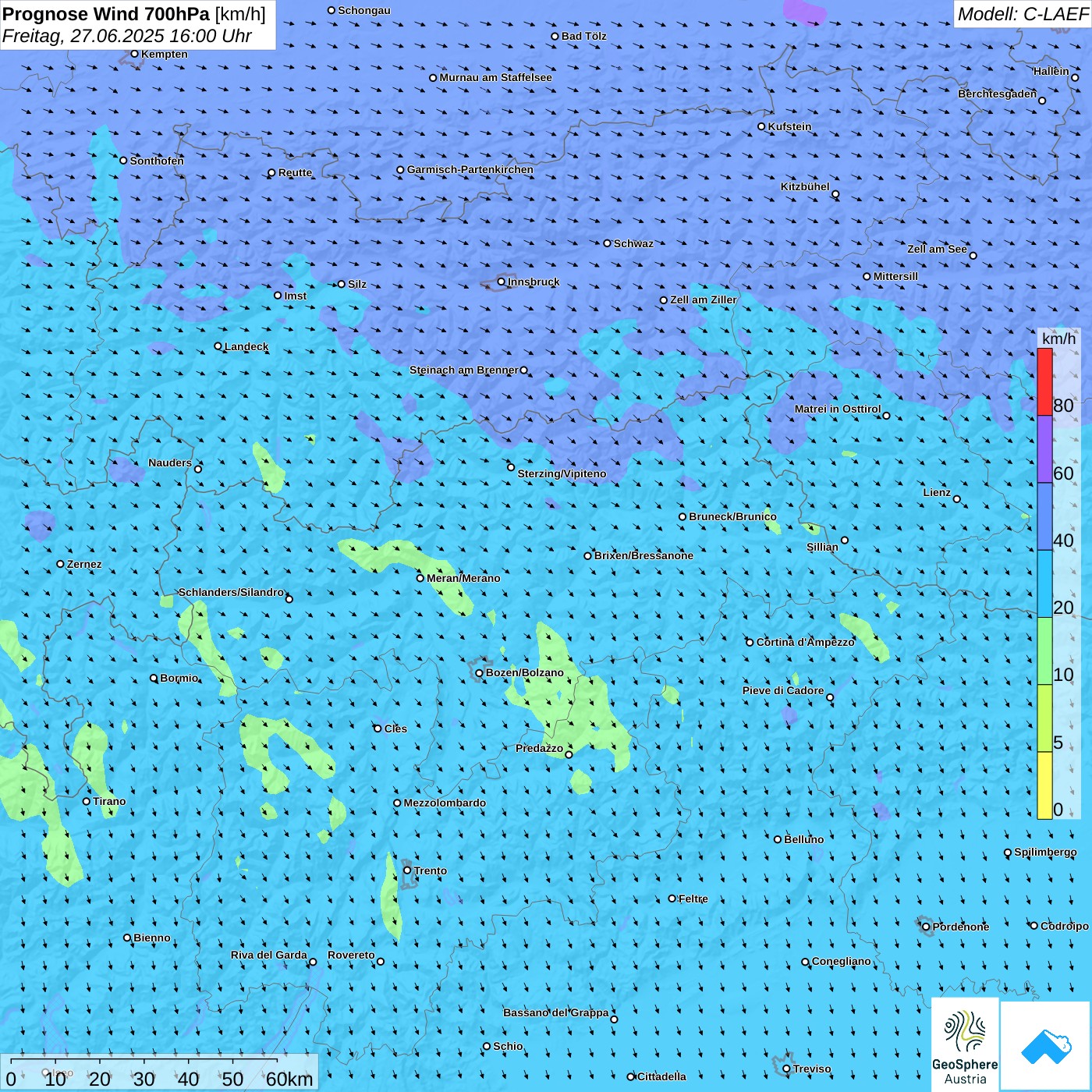Image resolution: width=1092 pixels, height=1092 pixels.
Task: Select the Tirano location dot
Action: [87, 801]
